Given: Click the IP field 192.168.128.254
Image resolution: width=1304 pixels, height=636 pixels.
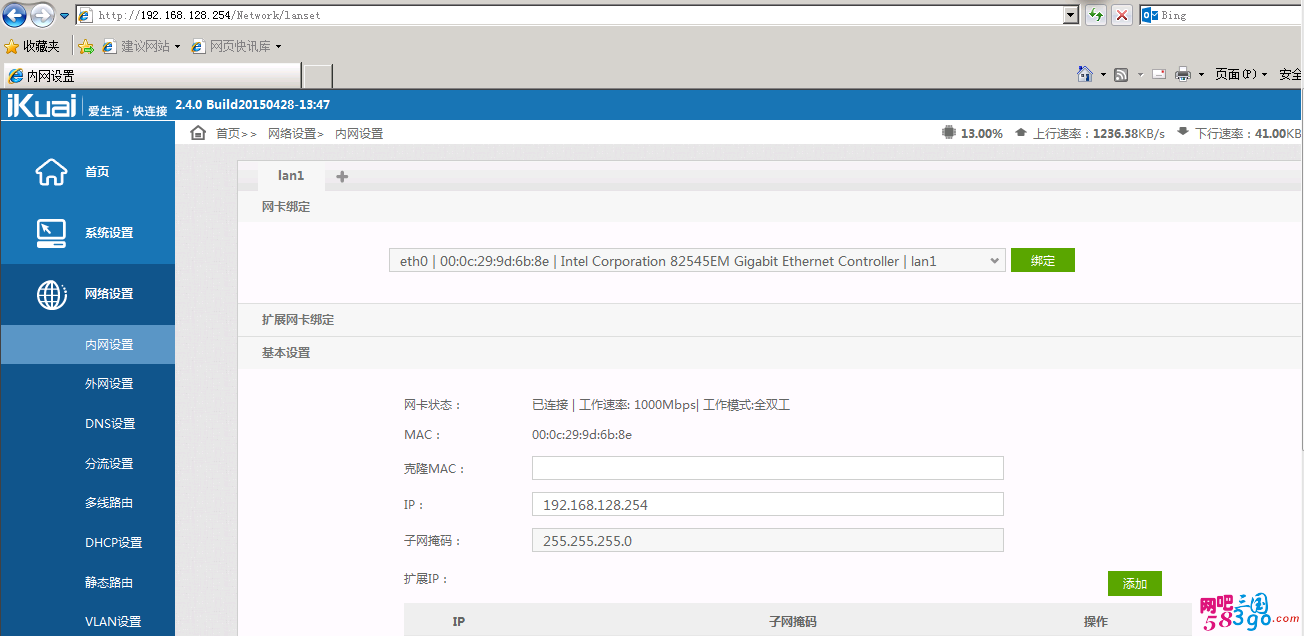Looking at the screenshot, I should coord(768,504).
